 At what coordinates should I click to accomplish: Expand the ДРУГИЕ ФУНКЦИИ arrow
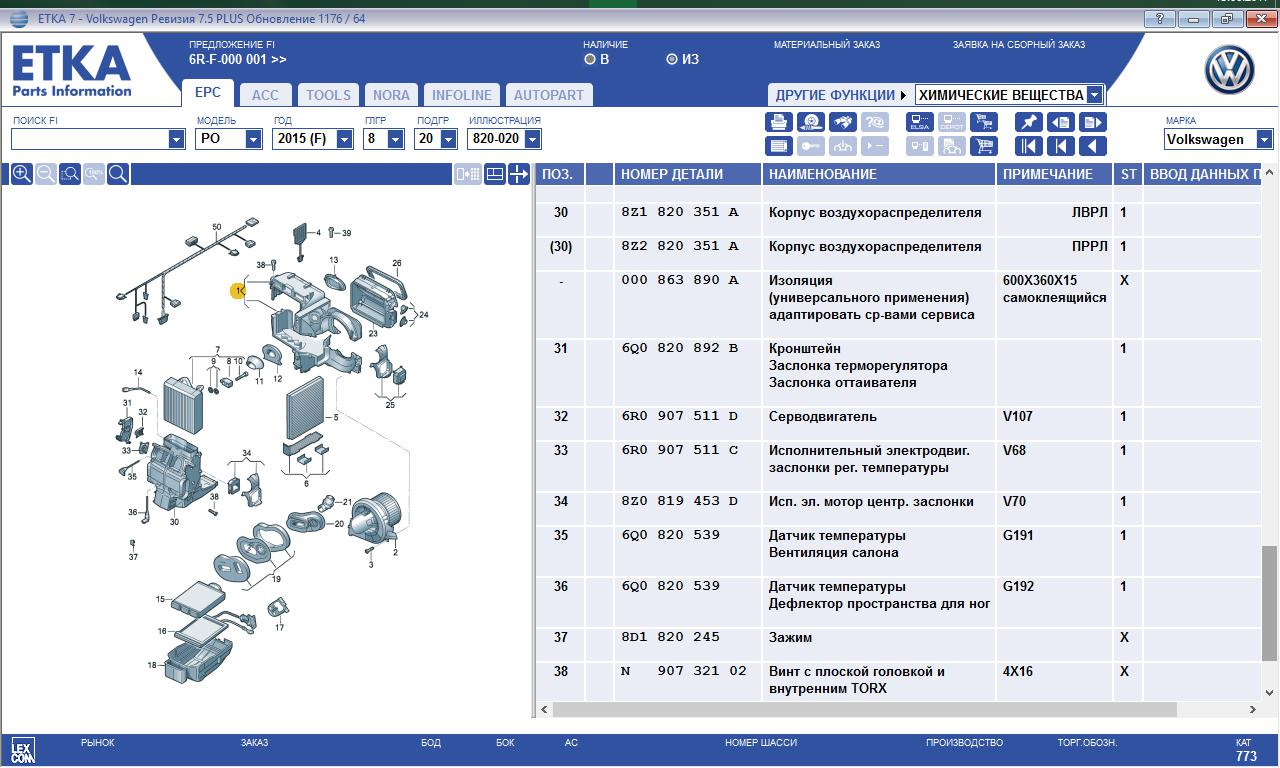pyautogui.click(x=903, y=95)
